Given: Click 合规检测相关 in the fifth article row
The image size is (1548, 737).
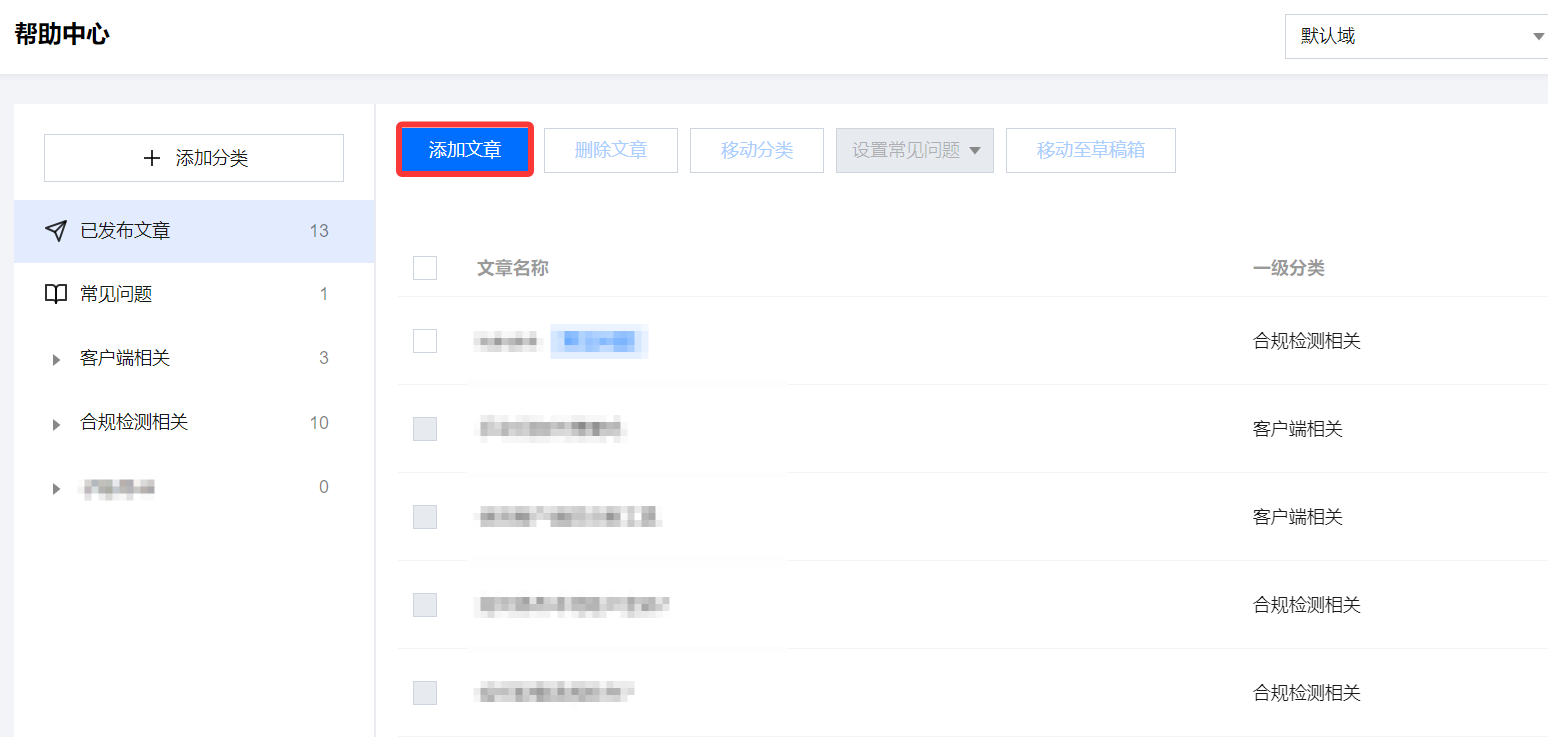Looking at the screenshot, I should click(x=1307, y=693).
